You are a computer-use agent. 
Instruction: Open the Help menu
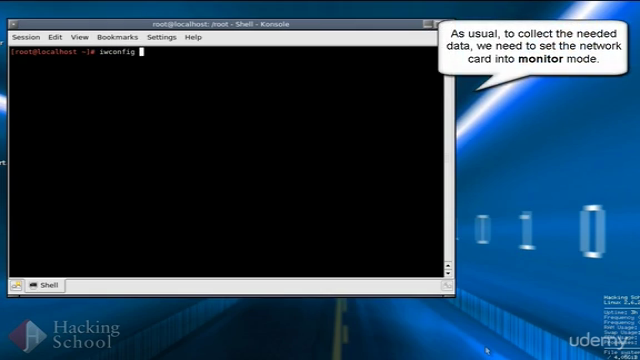click(x=193, y=37)
